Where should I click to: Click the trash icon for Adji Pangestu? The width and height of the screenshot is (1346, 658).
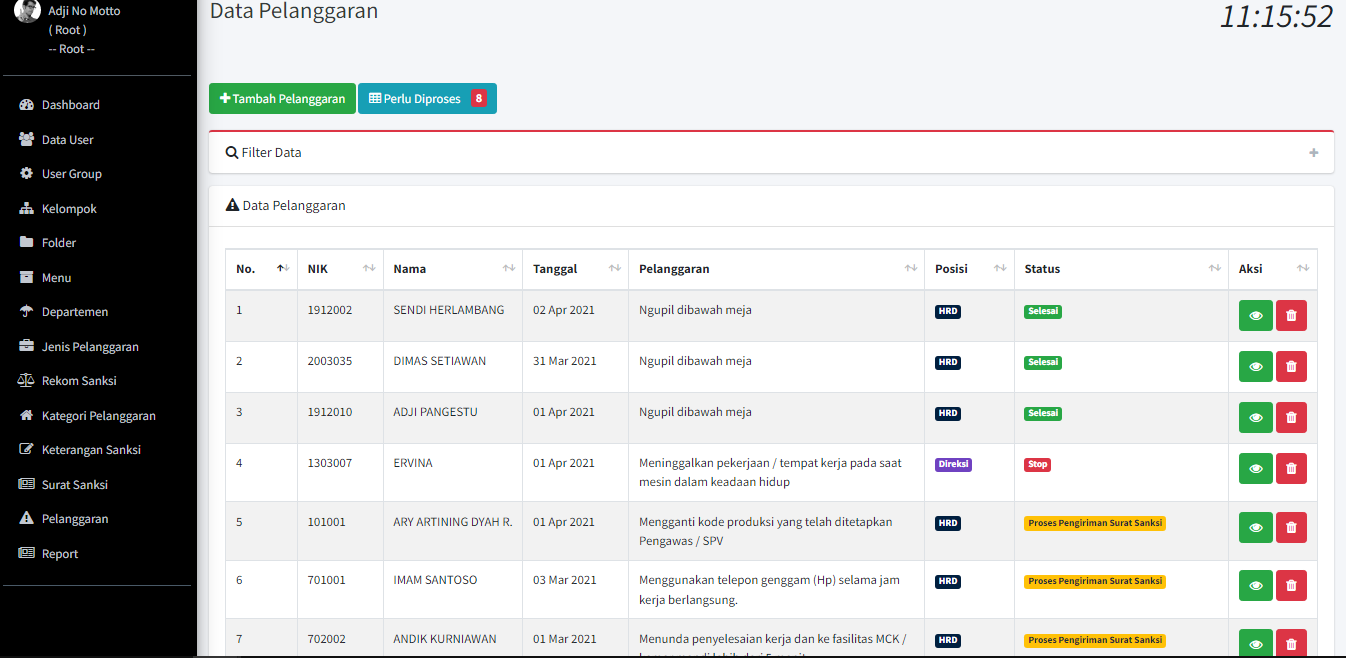(1291, 418)
